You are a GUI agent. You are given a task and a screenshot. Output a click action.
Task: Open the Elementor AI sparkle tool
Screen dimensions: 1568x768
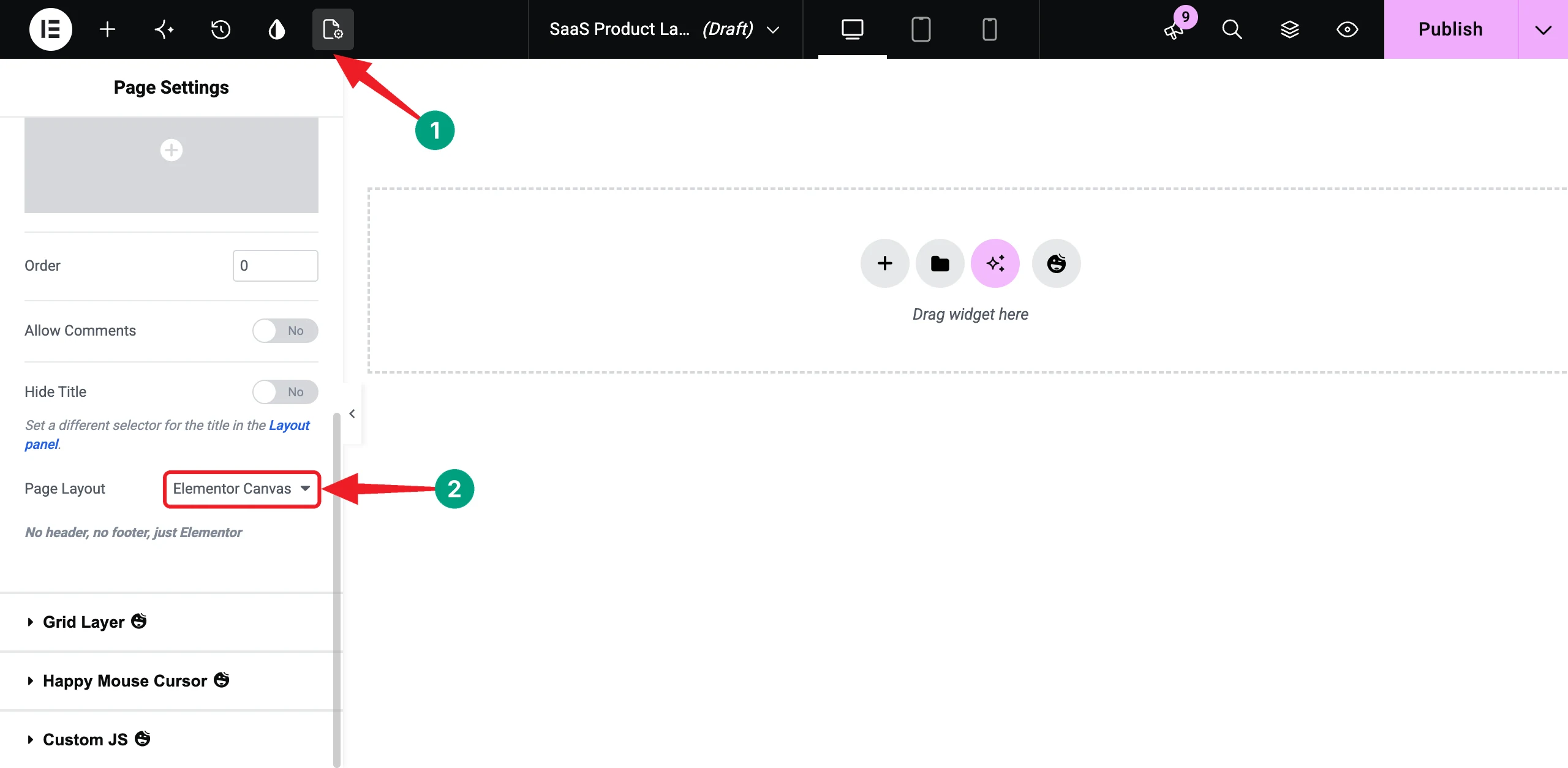pos(164,29)
